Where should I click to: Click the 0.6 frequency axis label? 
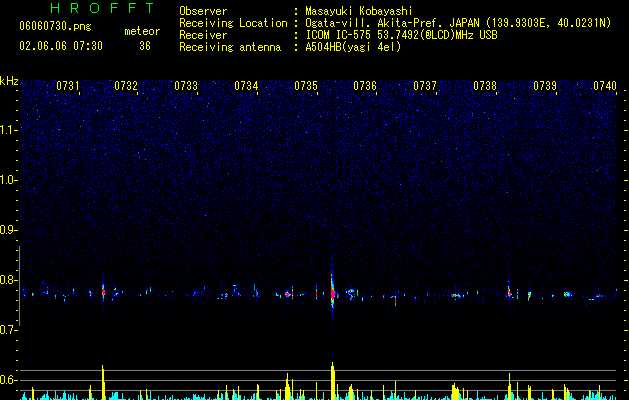click(9, 380)
